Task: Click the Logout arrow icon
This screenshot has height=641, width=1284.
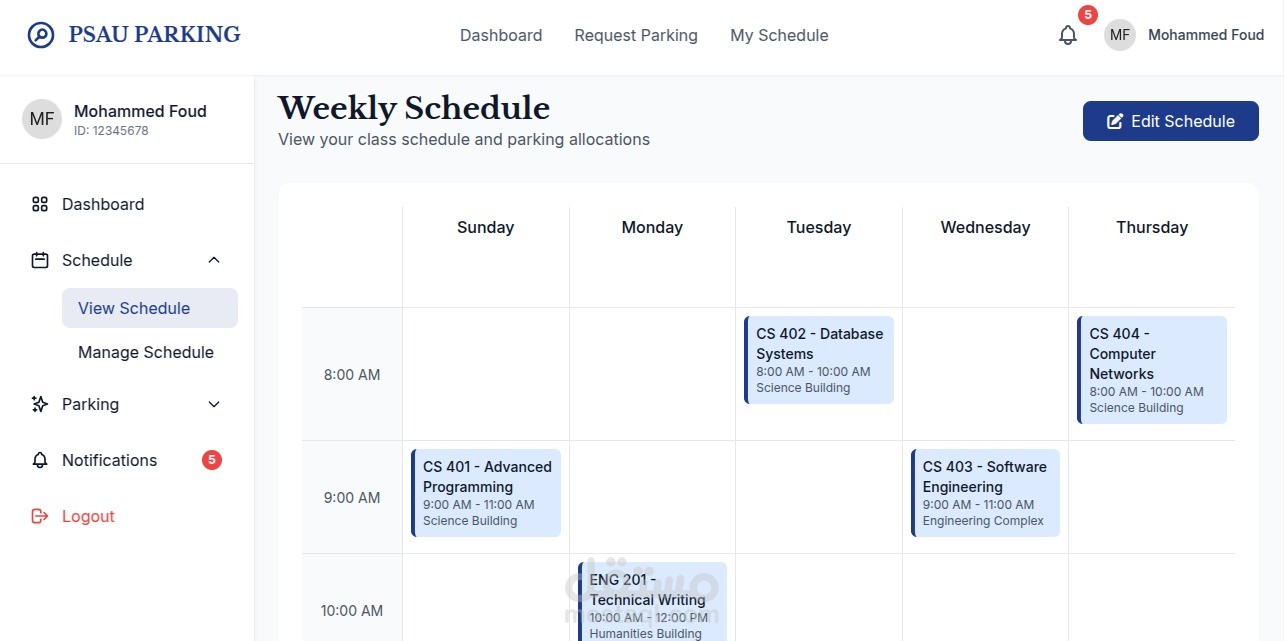Action: 40,516
